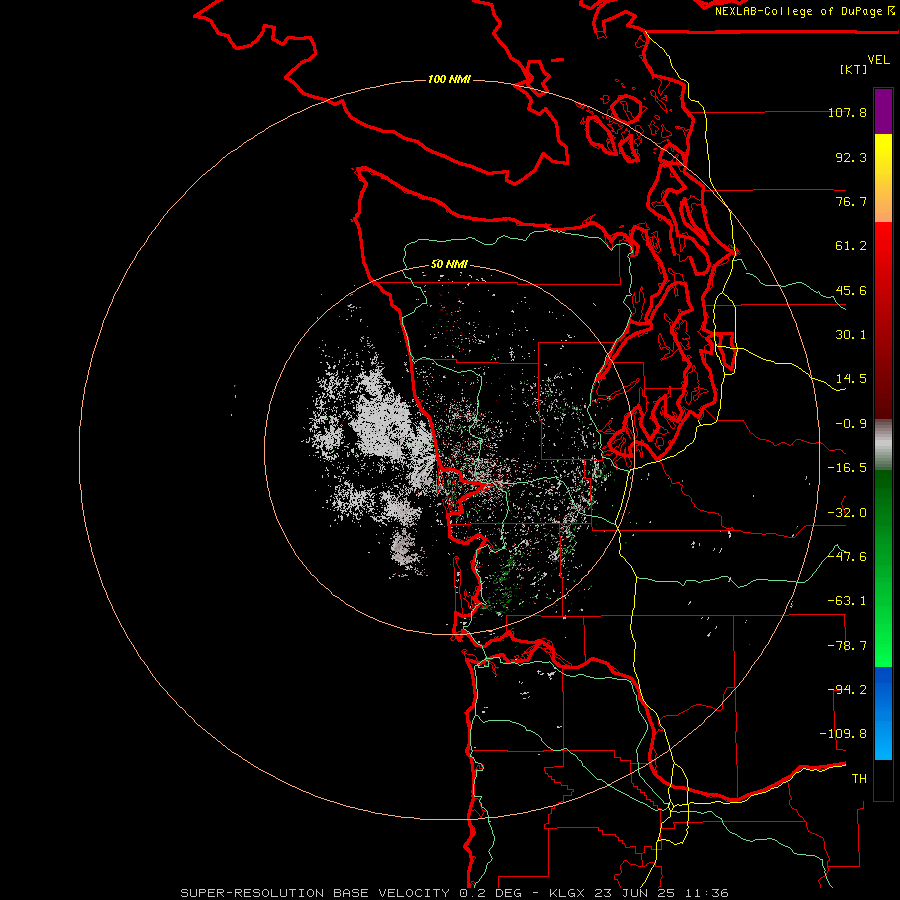This screenshot has width=900, height=900.
Task: Select the 61.2 velocity scale value
Action: (x=851, y=246)
